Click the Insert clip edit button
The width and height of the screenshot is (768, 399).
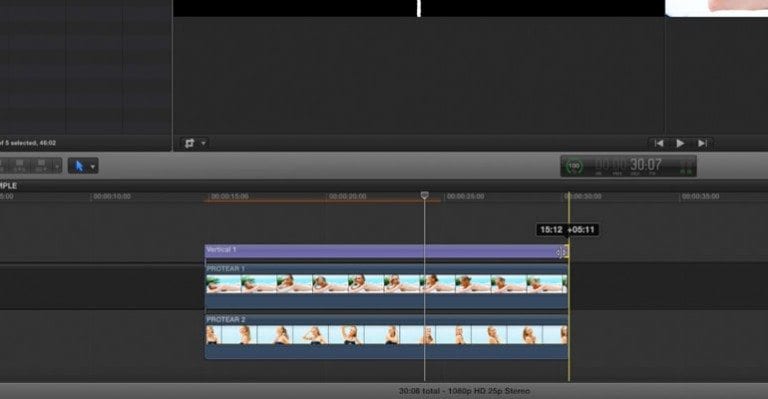coord(20,165)
